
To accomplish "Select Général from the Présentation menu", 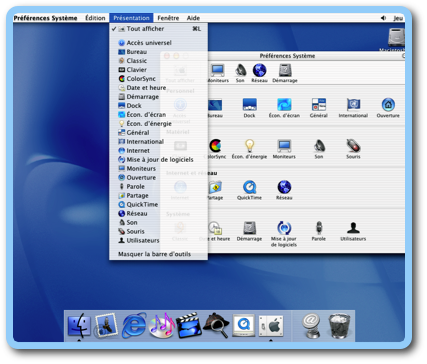I will tap(158, 133).
